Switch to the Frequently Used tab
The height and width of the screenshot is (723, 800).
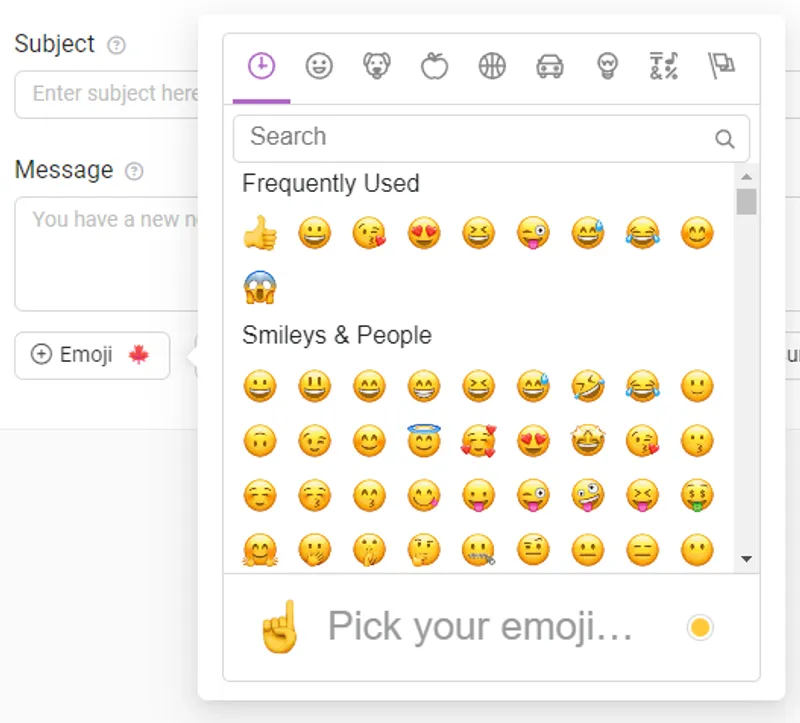[x=261, y=67]
